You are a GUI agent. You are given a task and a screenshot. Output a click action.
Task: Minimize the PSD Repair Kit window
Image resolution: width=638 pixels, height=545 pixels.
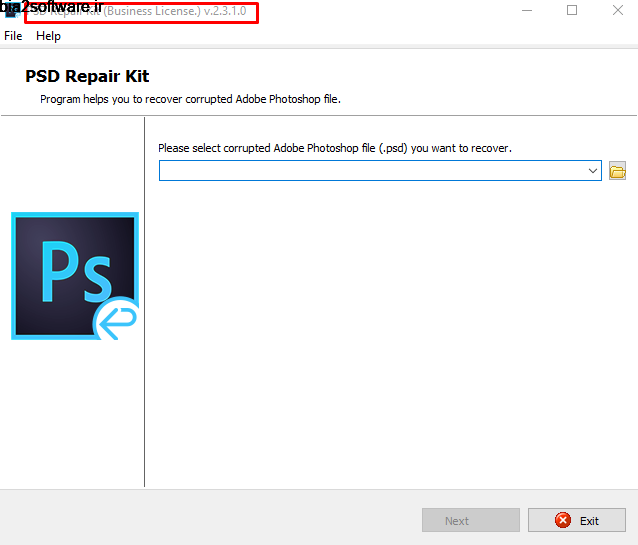click(x=525, y=11)
